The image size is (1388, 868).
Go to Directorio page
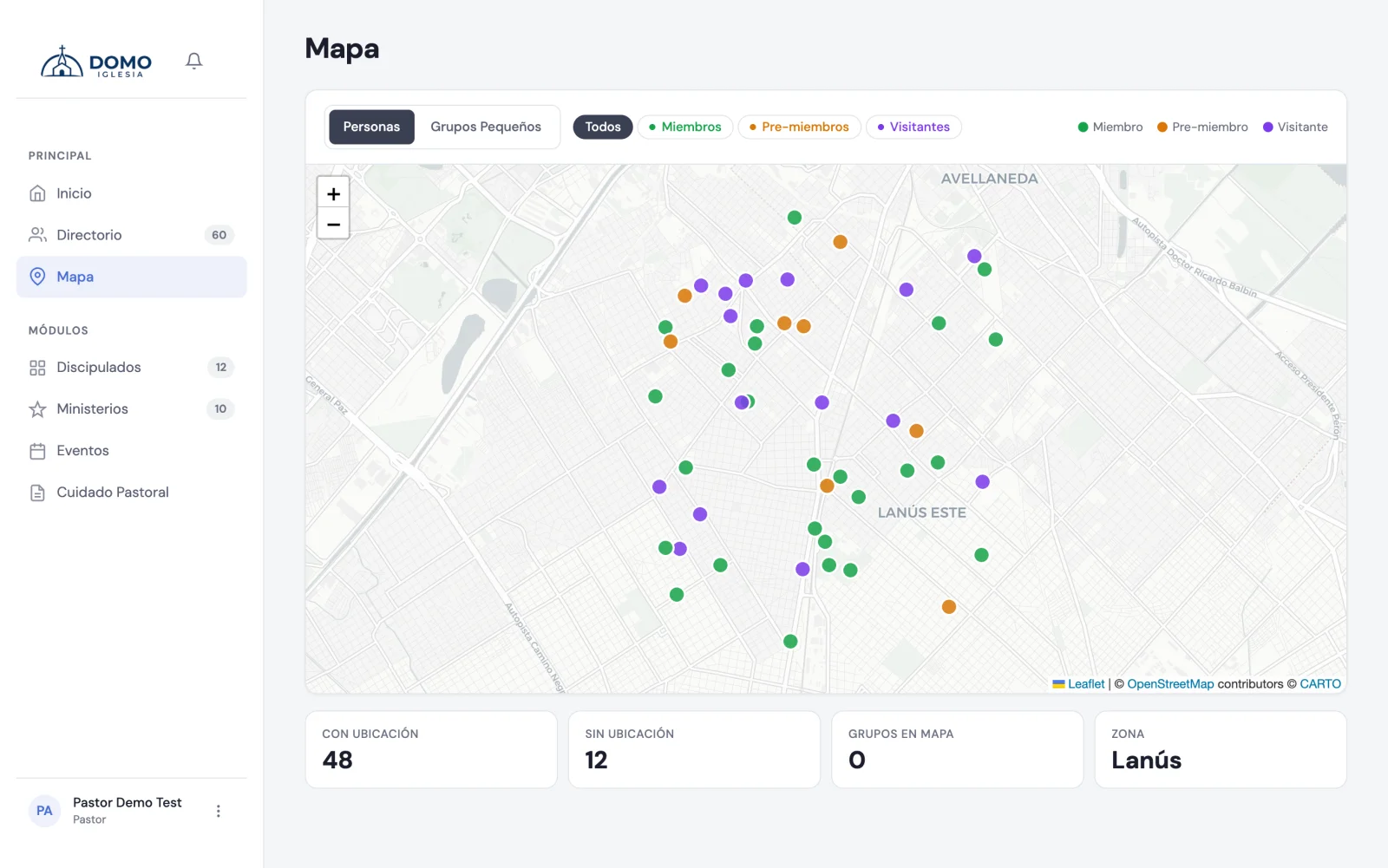pyautogui.click(x=132, y=235)
